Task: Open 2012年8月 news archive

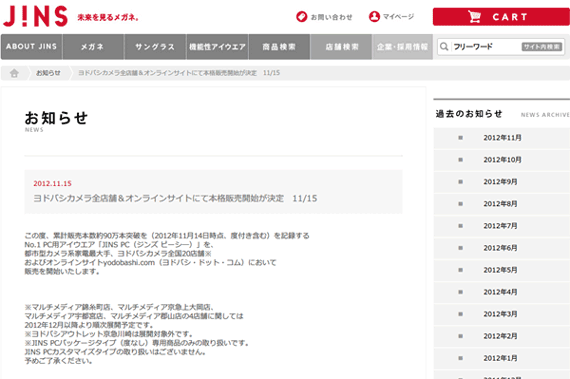Action: 502,204
